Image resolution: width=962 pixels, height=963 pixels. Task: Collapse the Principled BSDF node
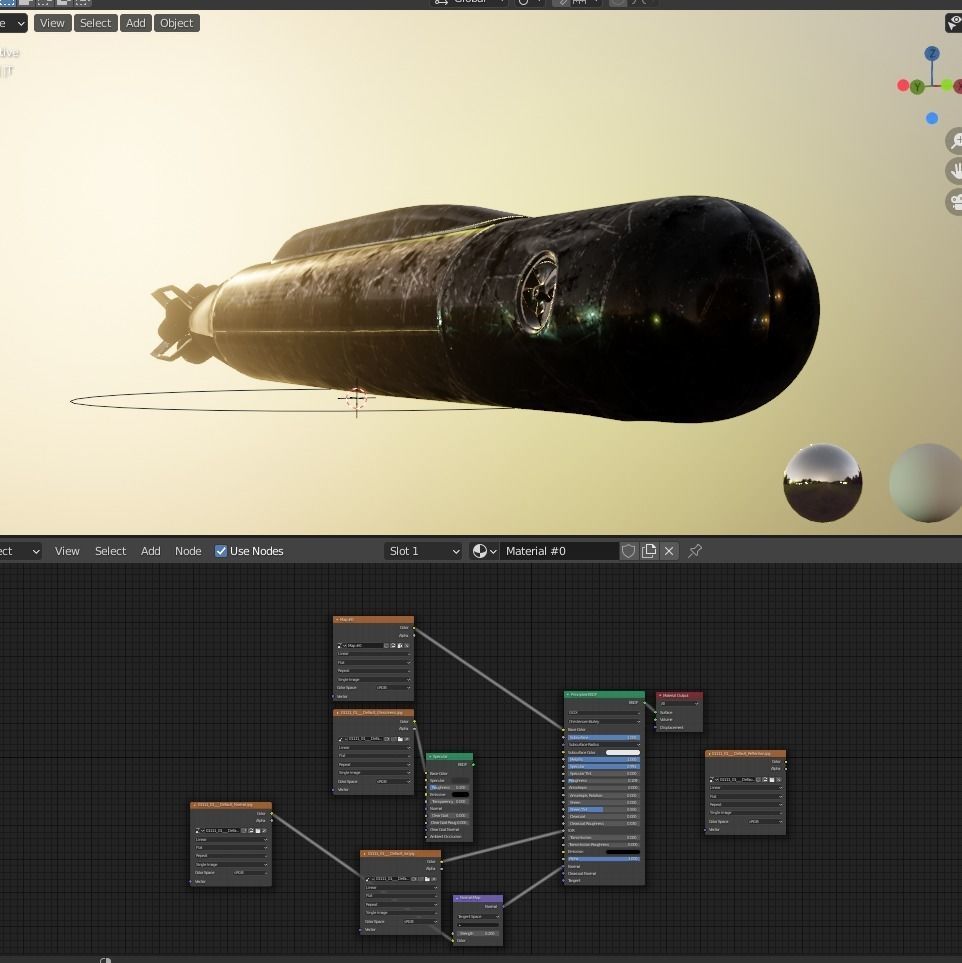[x=568, y=695]
